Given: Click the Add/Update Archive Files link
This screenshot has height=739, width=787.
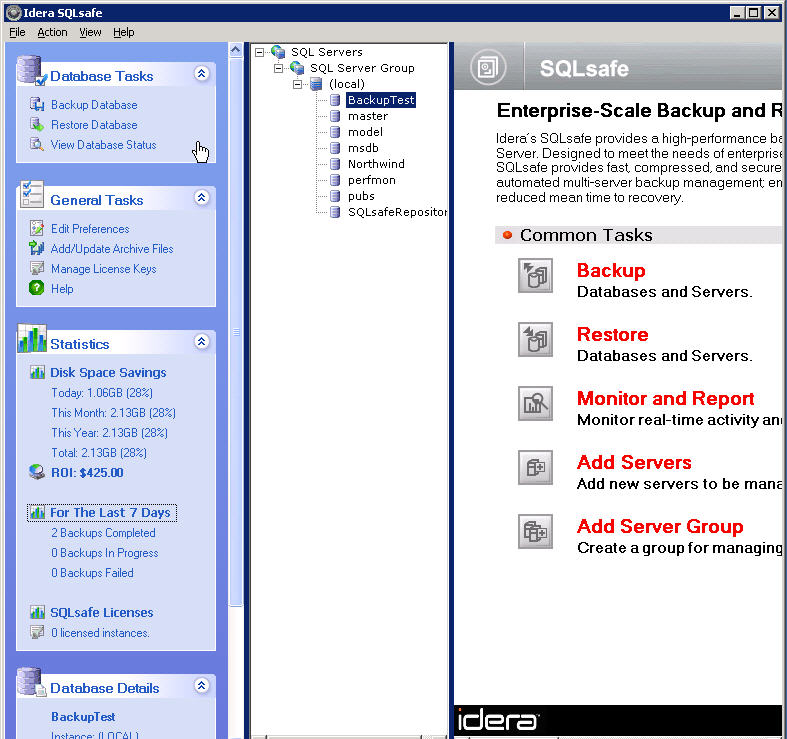Looking at the screenshot, I should (112, 249).
